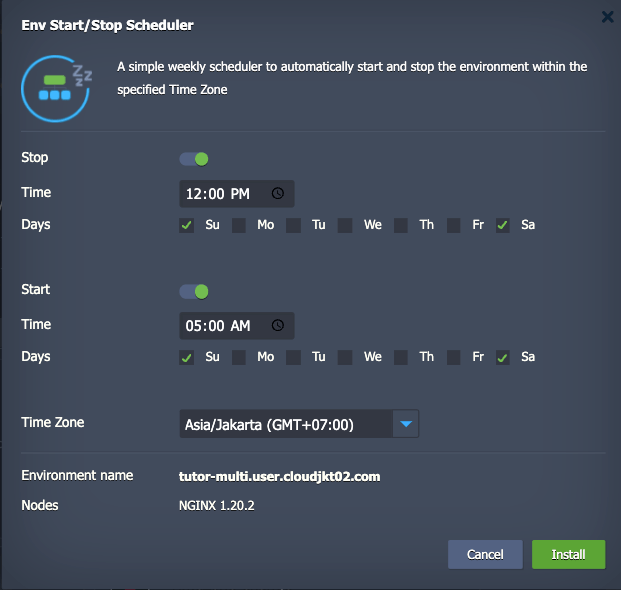Click the scheduler sleep logo icon

[x=57, y=89]
